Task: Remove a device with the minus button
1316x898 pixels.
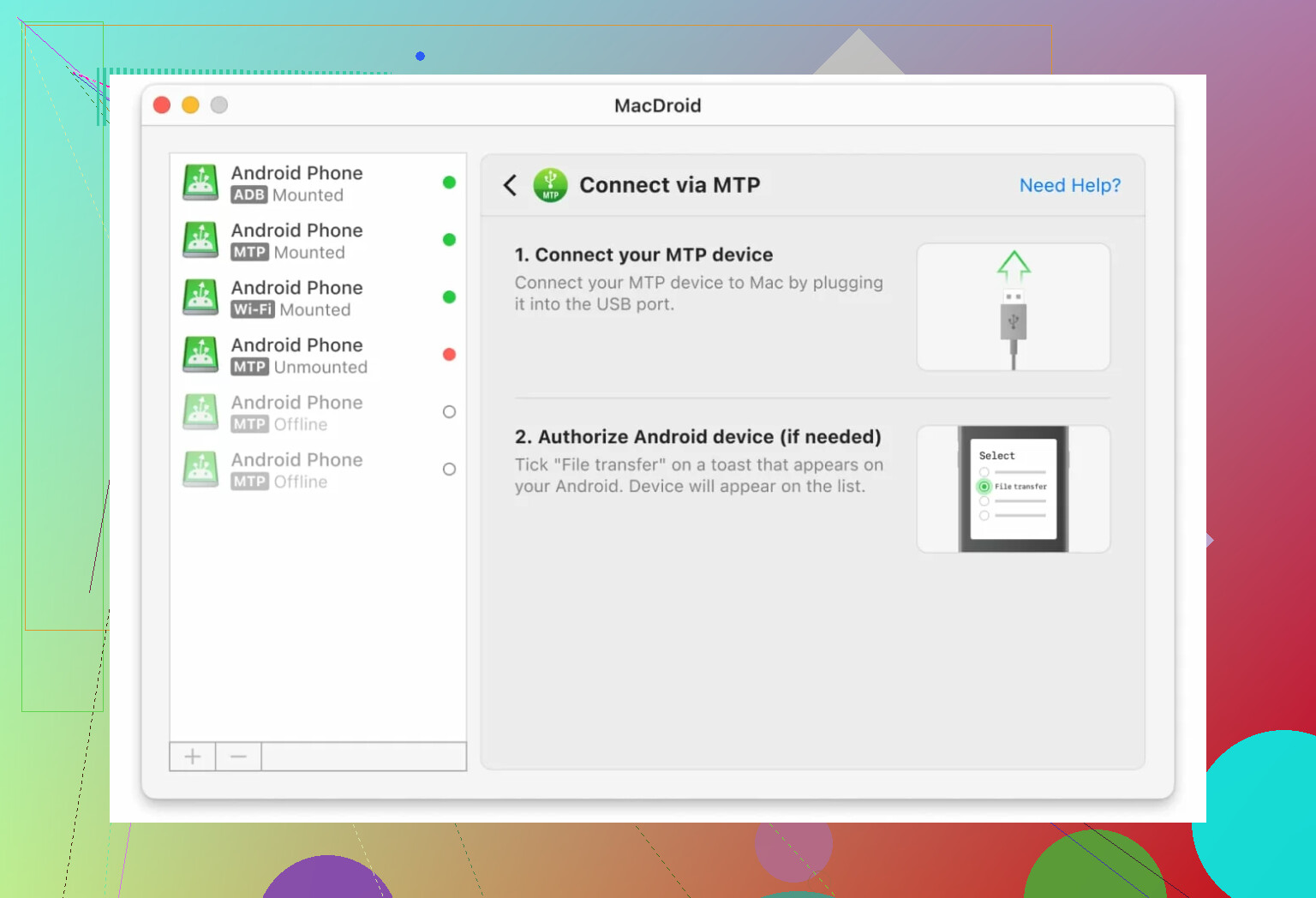Action: (238, 757)
